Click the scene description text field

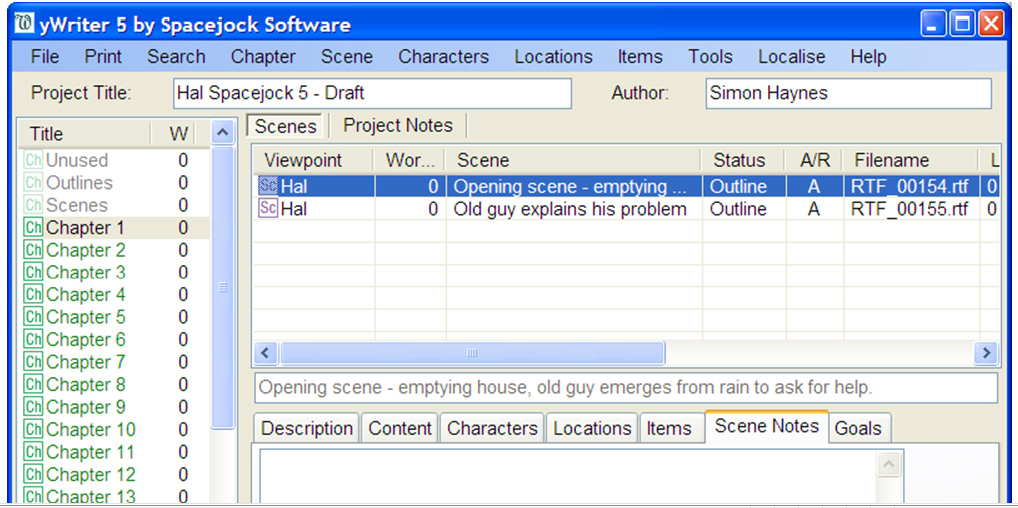[626, 388]
